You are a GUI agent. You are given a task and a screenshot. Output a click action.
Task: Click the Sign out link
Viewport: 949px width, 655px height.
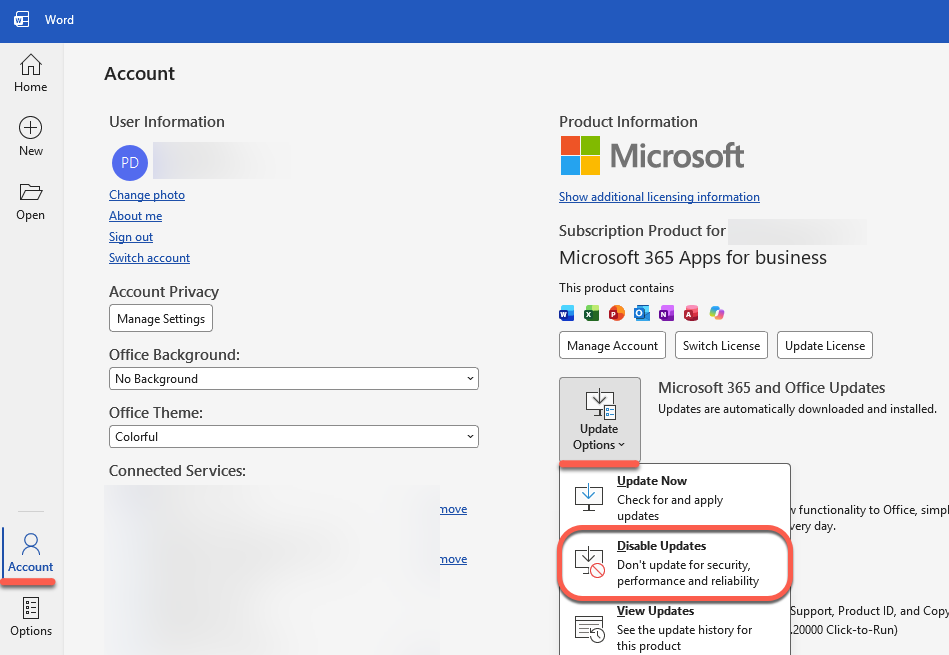pos(131,237)
